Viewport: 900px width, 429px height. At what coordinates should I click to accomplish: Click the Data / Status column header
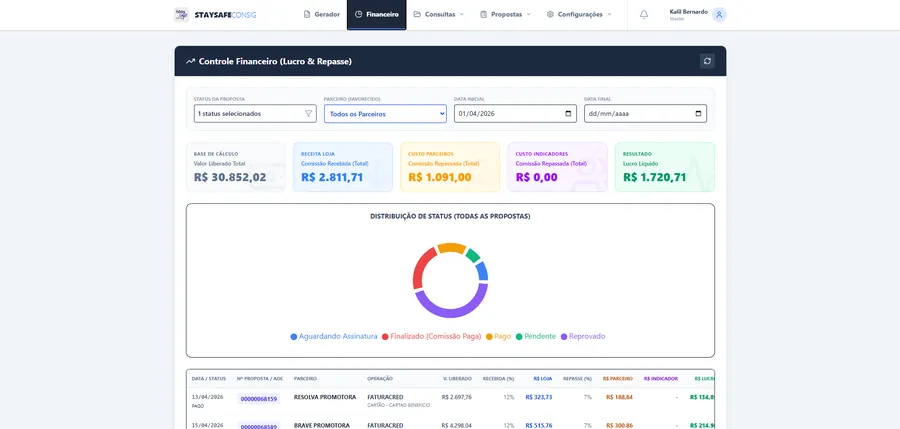(x=209, y=378)
